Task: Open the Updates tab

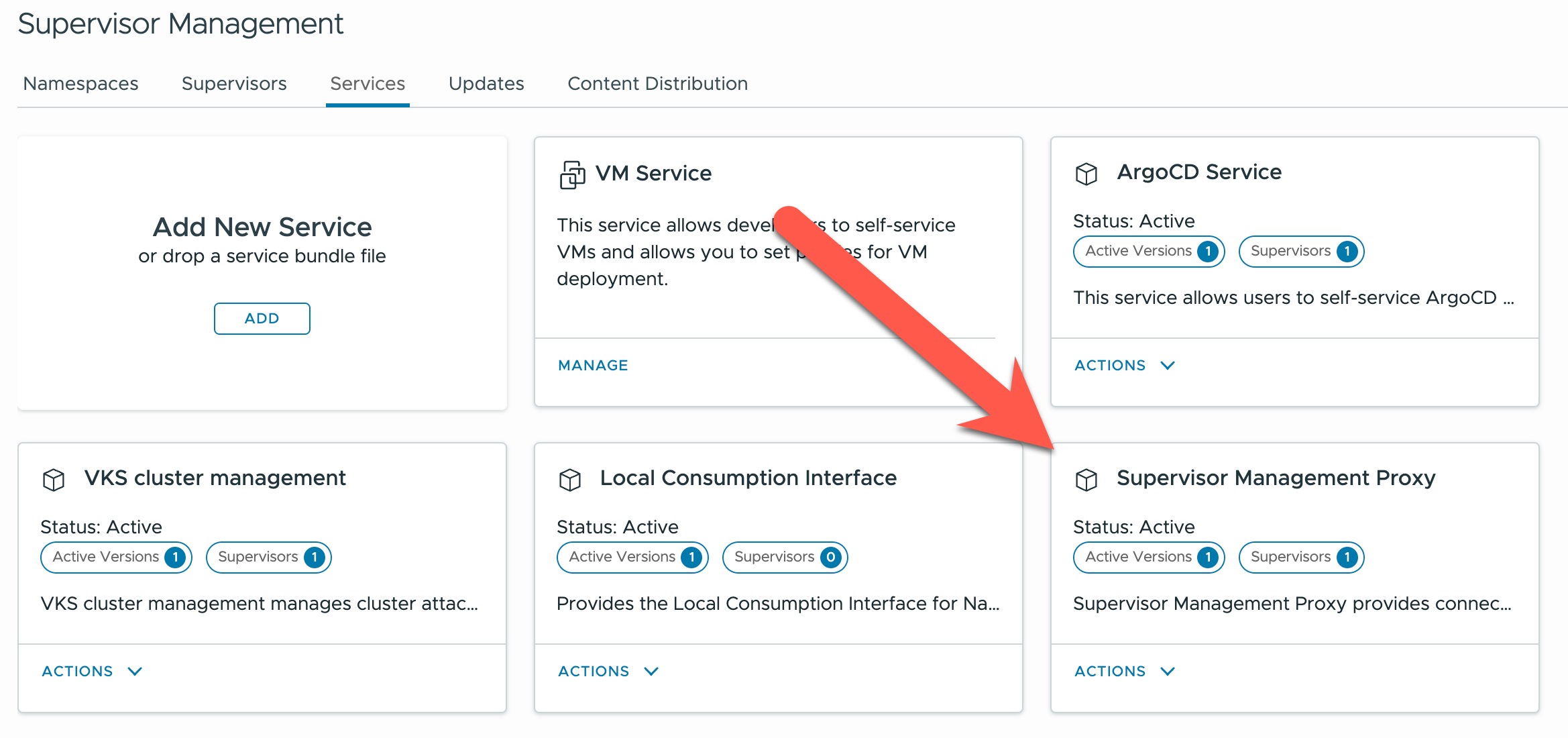Action: [x=486, y=83]
